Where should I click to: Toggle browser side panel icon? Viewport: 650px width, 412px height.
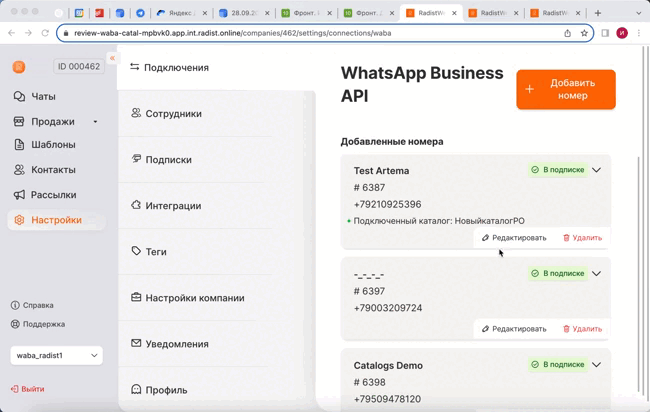click(605, 33)
